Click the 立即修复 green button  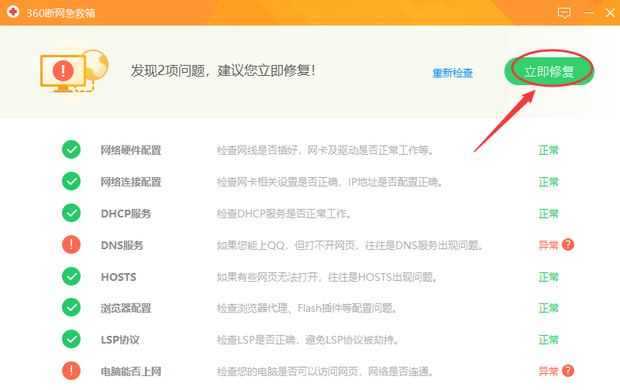(x=549, y=71)
